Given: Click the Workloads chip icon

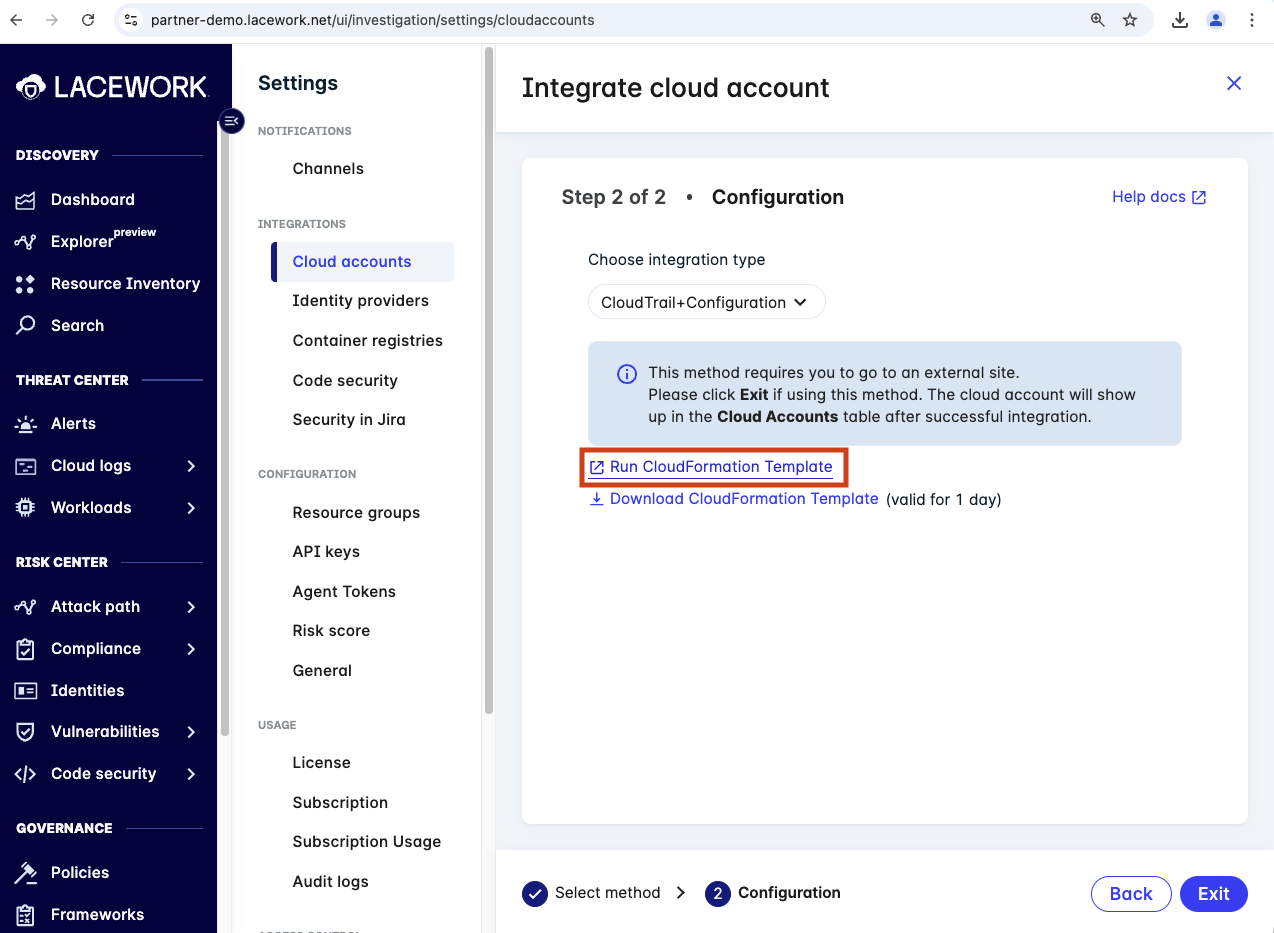Looking at the screenshot, I should click(x=26, y=508).
